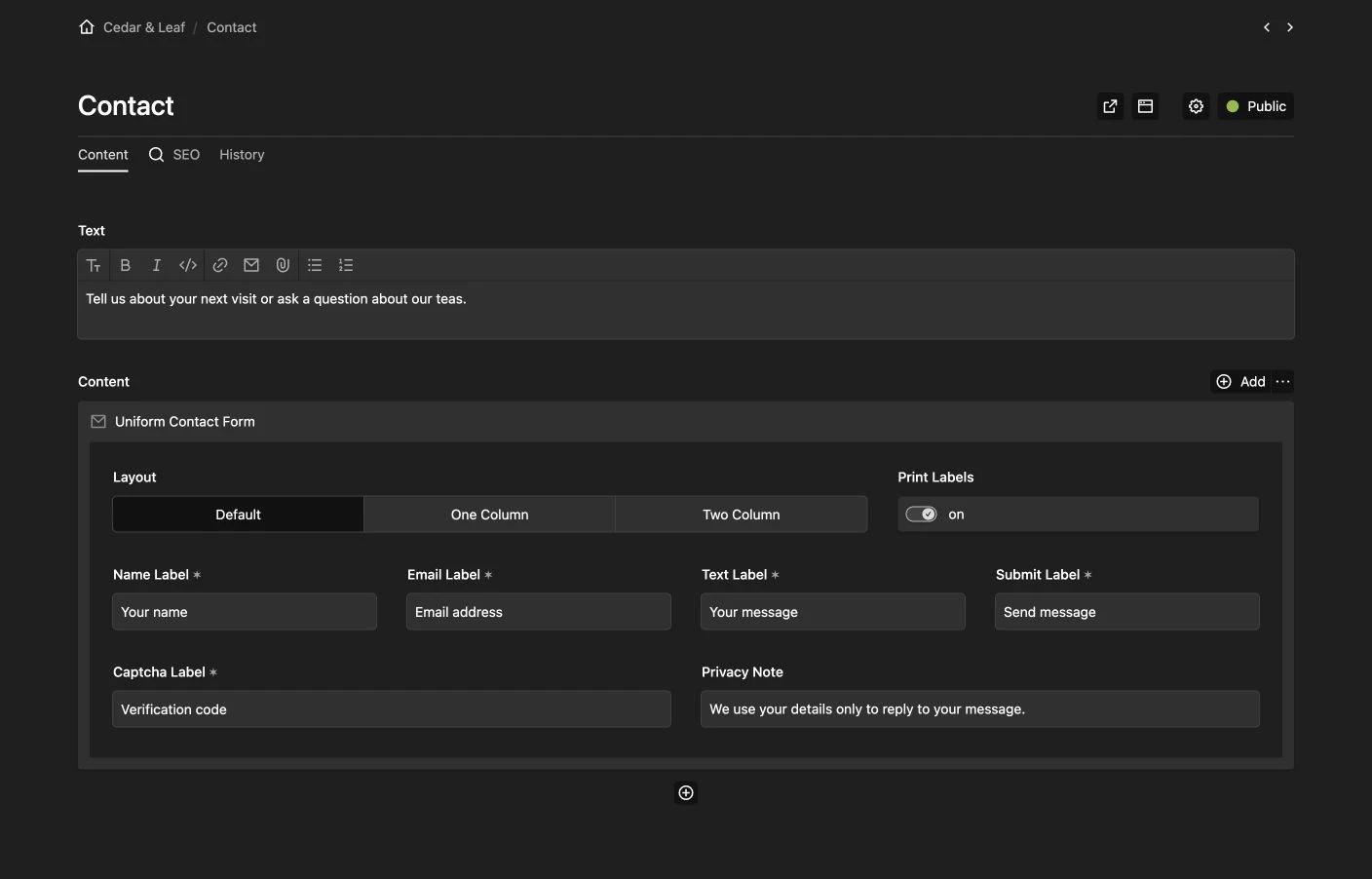The height and width of the screenshot is (879, 1372).
Task: Open page settings gear
Action: (1196, 106)
